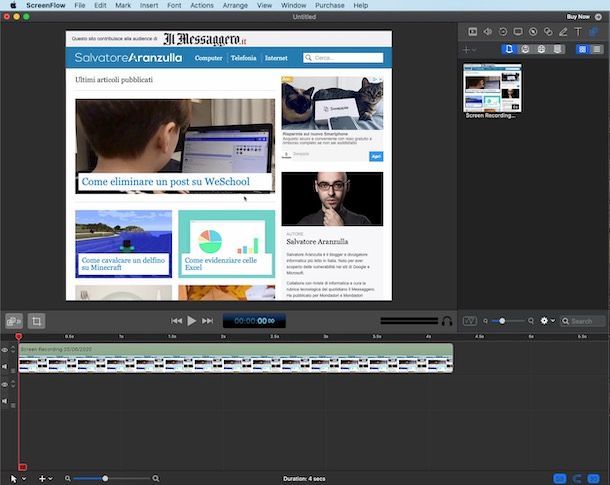Click the waveform display button
The height and width of the screenshot is (485, 610).
tap(470, 321)
